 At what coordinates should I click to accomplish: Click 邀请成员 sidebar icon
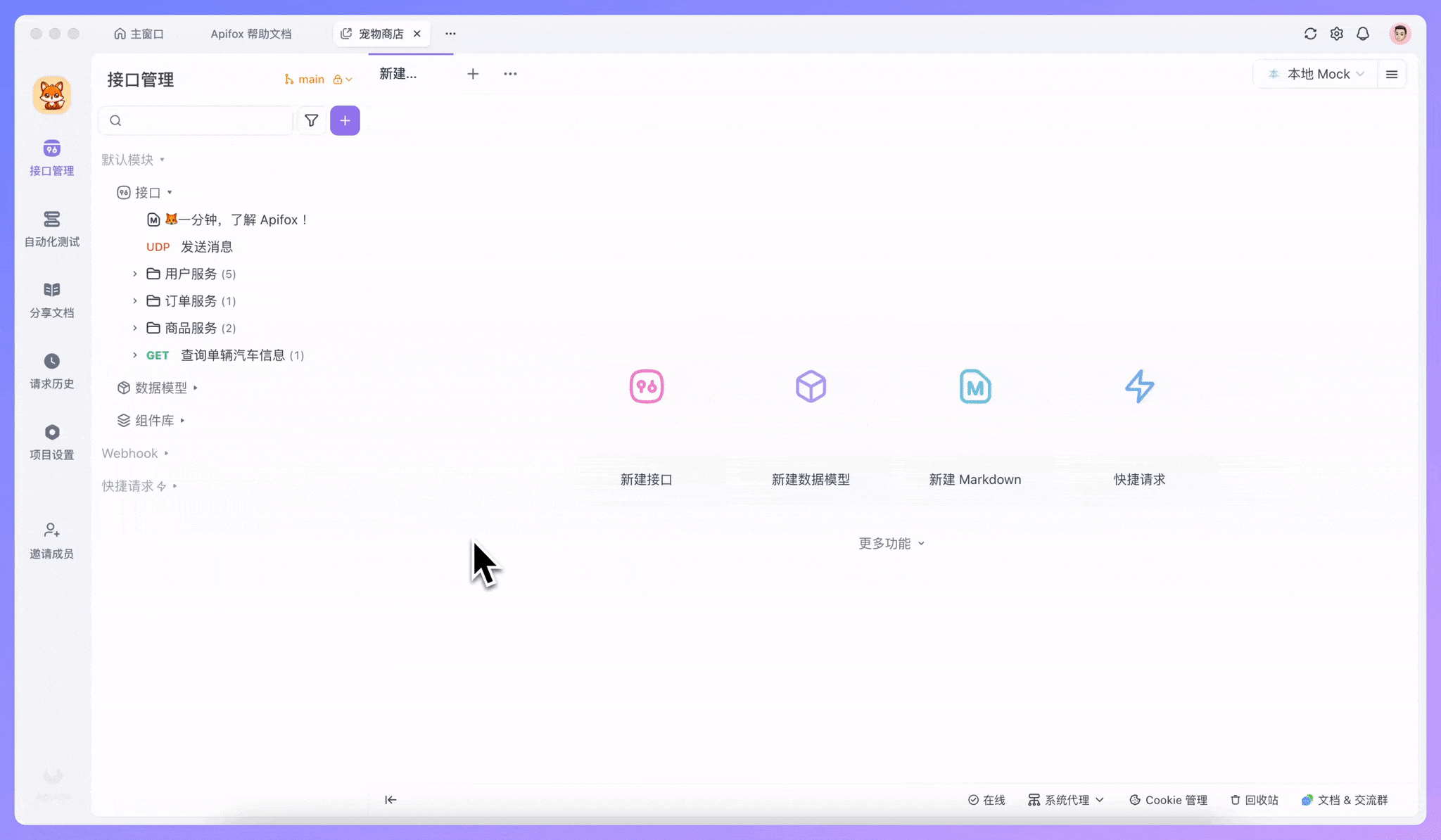(x=51, y=540)
